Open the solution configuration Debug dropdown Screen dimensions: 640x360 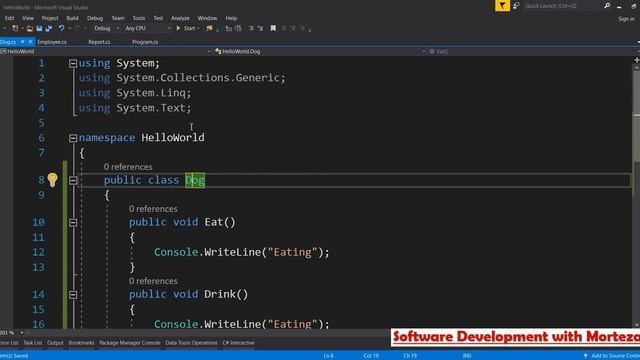pos(106,28)
